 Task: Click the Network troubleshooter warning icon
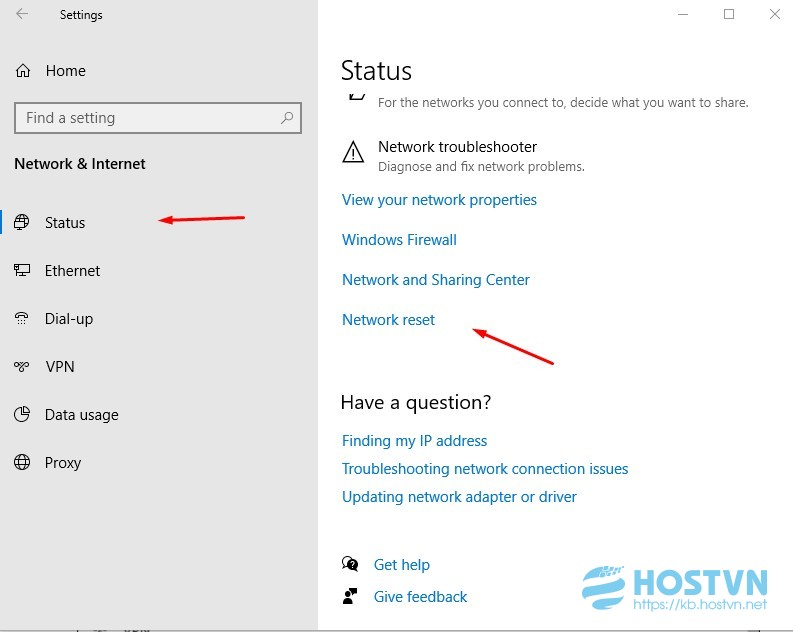(x=353, y=152)
